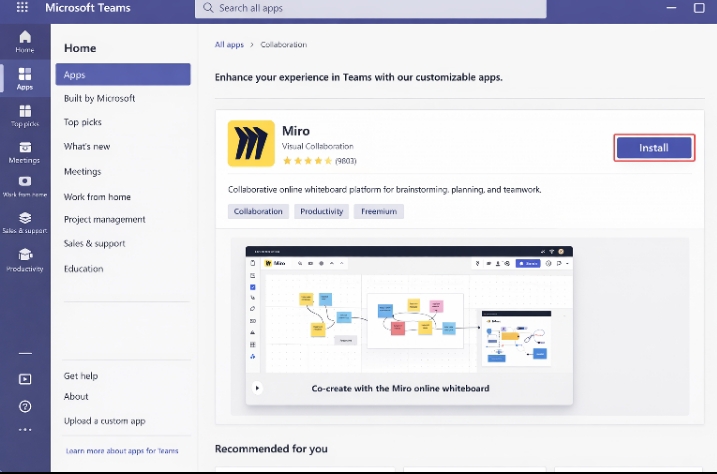This screenshot has width=717, height=474.
Task: Select Built by Microsoft category
Action: pyautogui.click(x=99, y=98)
